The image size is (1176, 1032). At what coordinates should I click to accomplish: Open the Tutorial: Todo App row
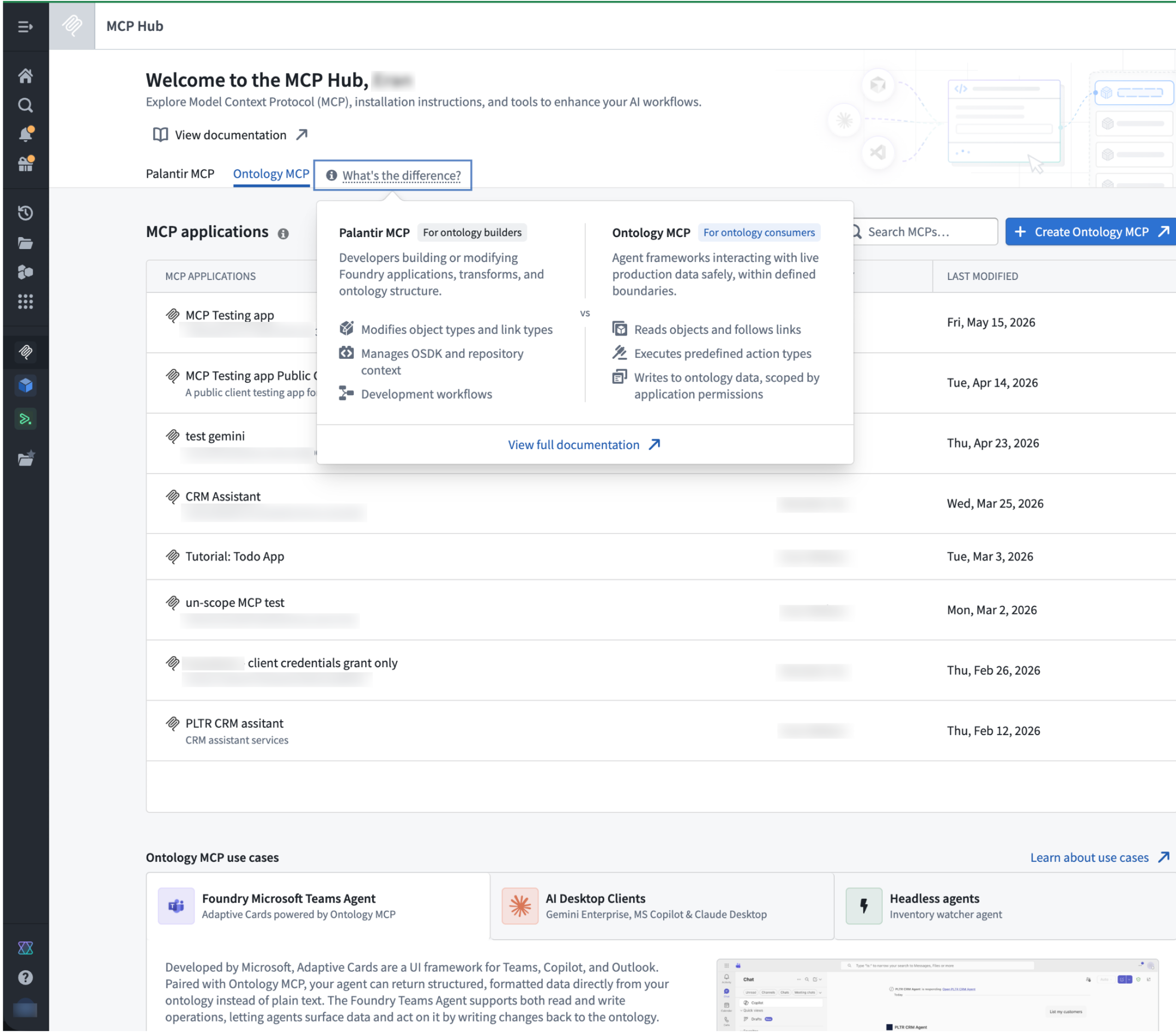662,556
